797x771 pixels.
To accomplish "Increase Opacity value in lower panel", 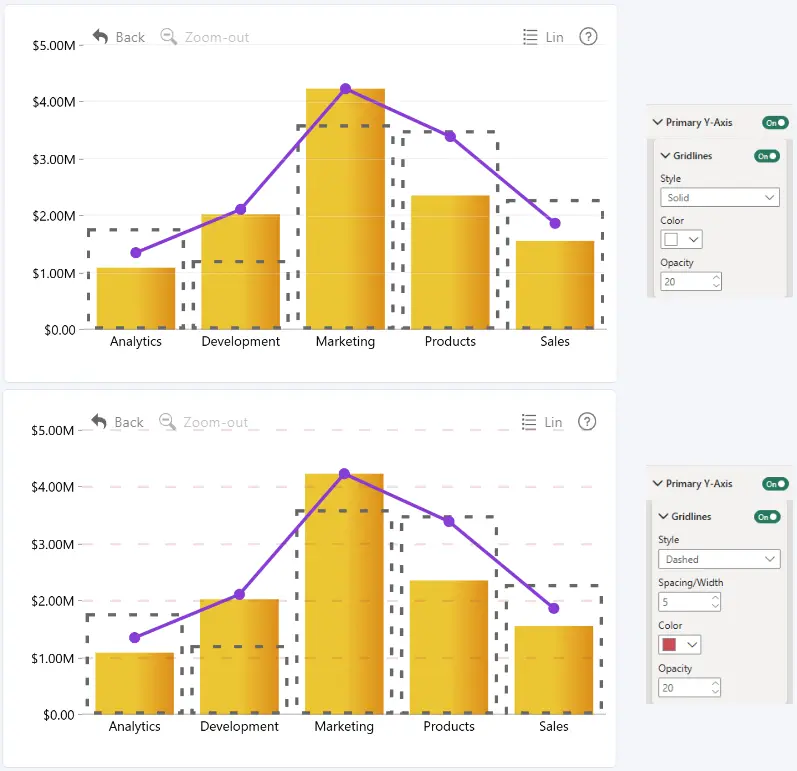I will (x=715, y=684).
